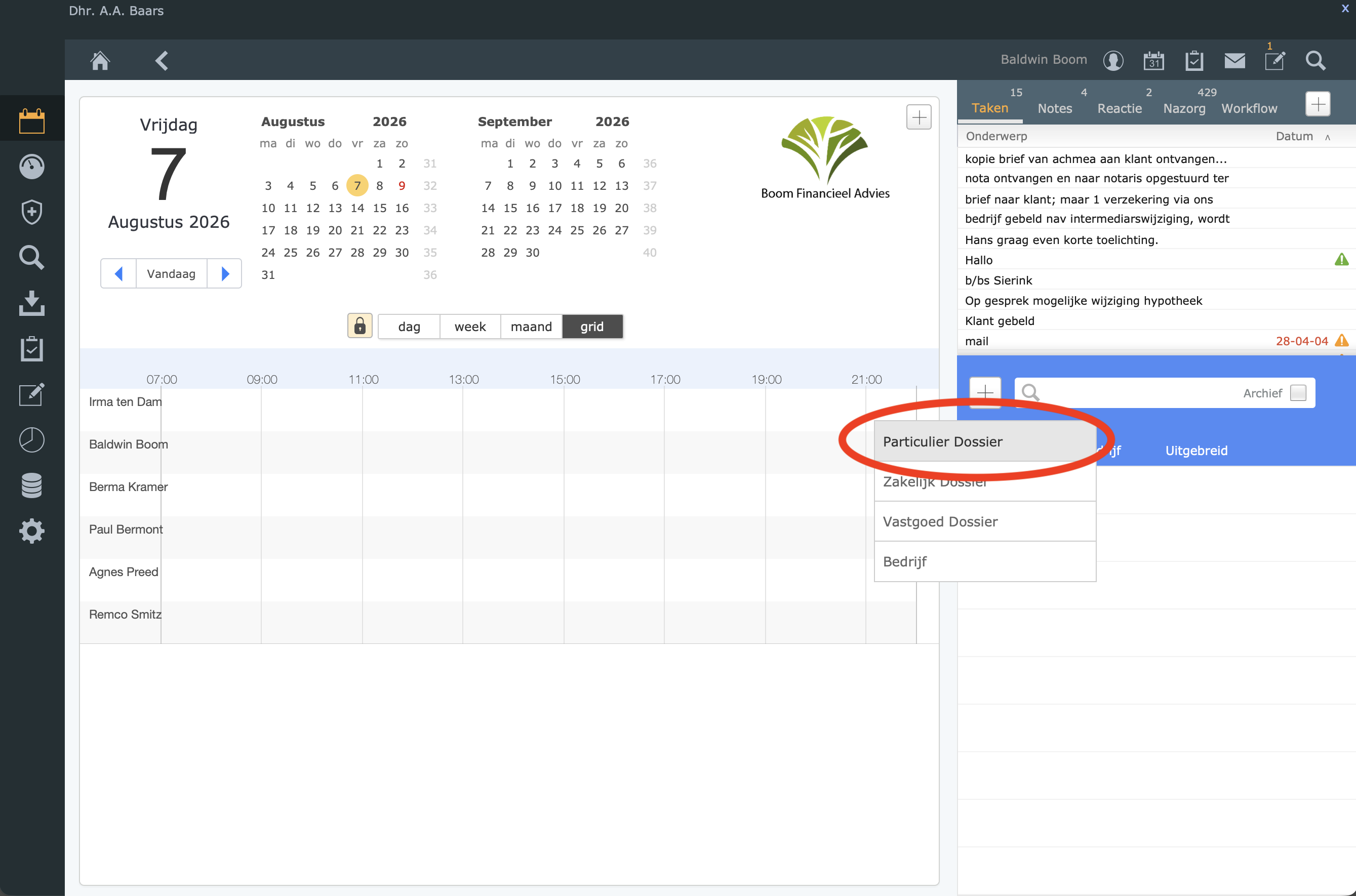Open the Uitgebreid search link
Screen dimensions: 1356x896
(x=1196, y=451)
